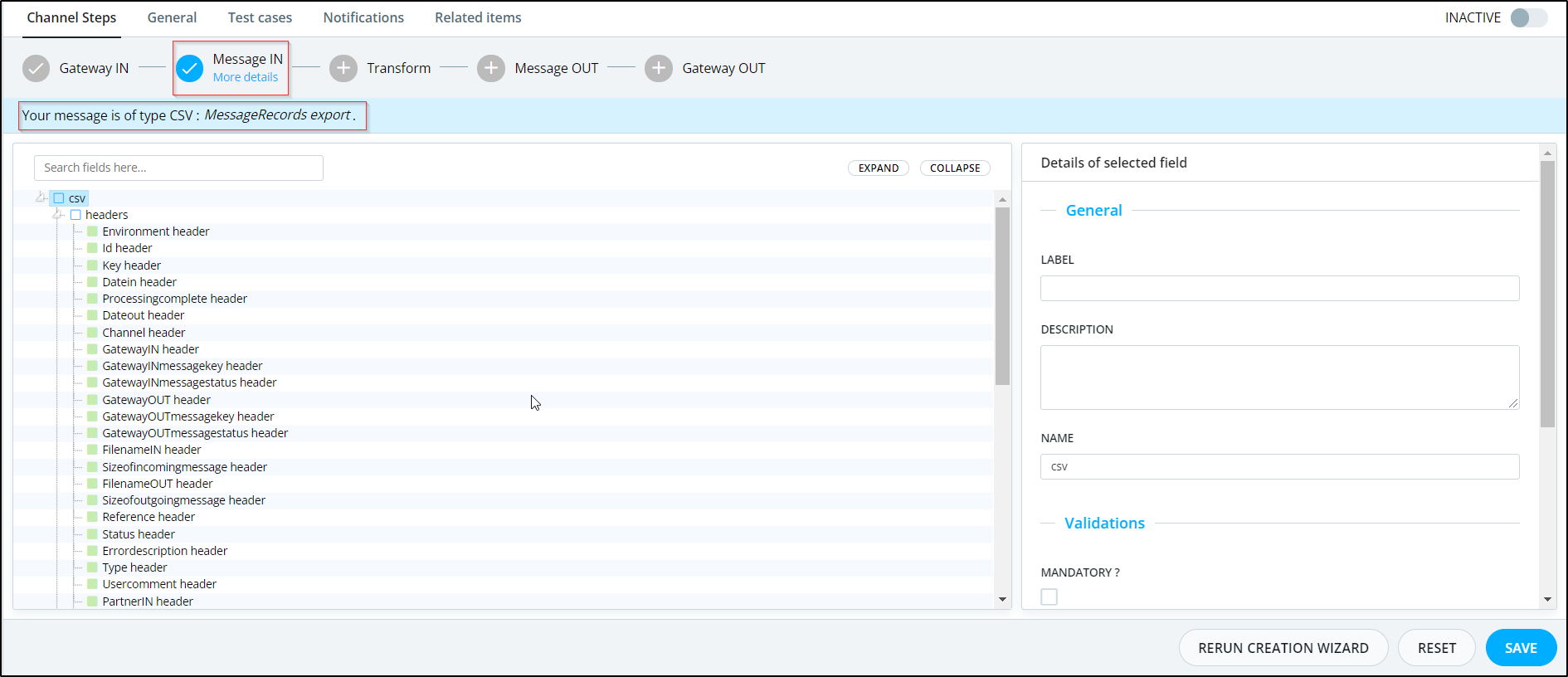Open the More details link
This screenshot has height=677, width=1568.
click(x=246, y=77)
